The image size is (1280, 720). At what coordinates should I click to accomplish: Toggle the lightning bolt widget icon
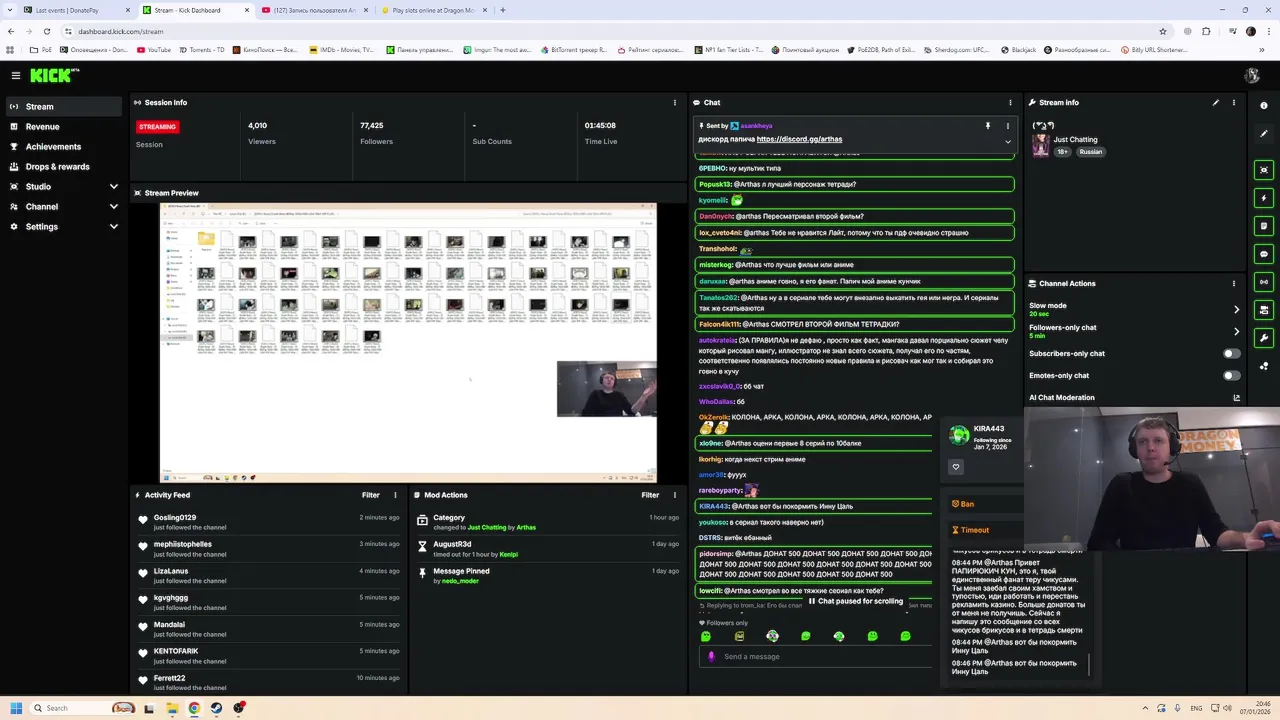click(1264, 198)
